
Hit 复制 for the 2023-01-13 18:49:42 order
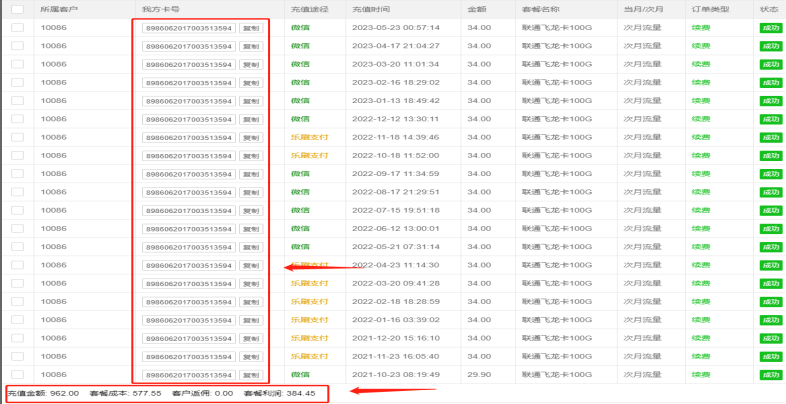[x=251, y=101]
